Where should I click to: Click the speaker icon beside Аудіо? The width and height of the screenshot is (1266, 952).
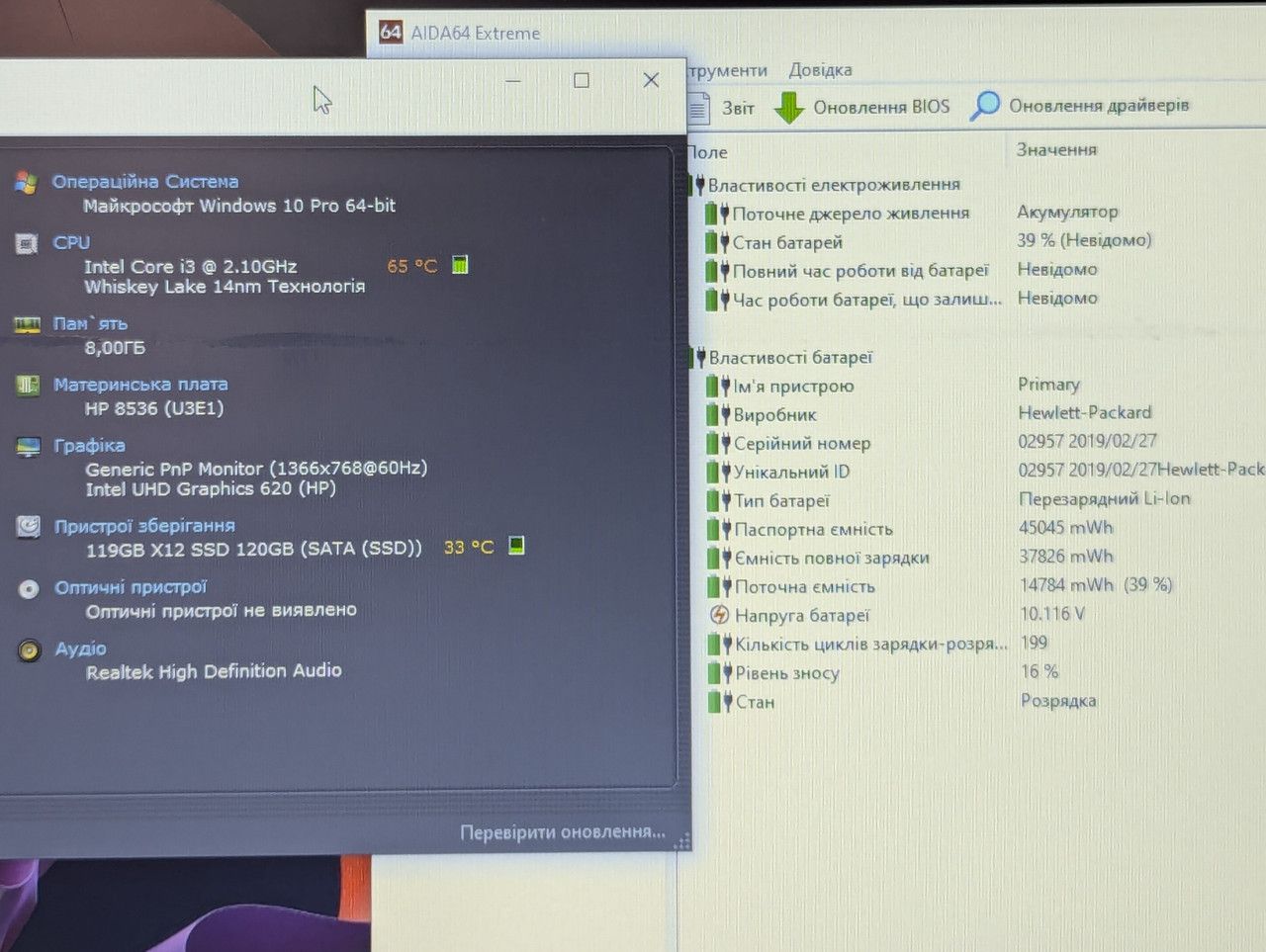point(30,650)
